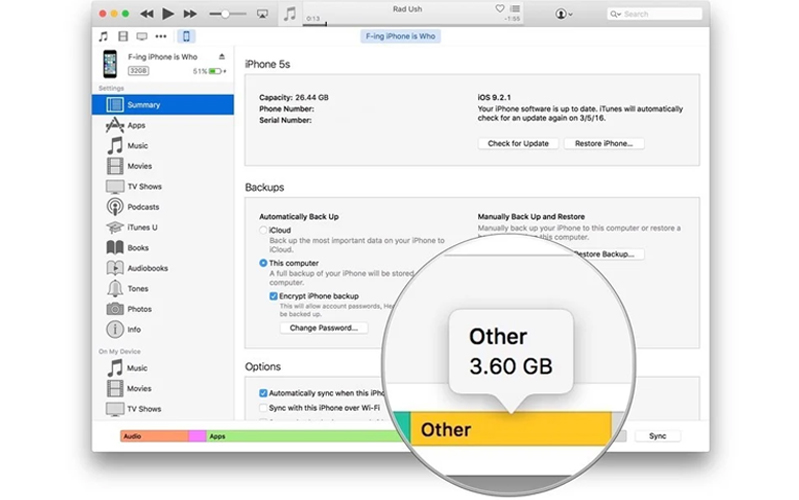The width and height of the screenshot is (799, 500).
Task: Select This computer backup radio button
Action: 263,263
